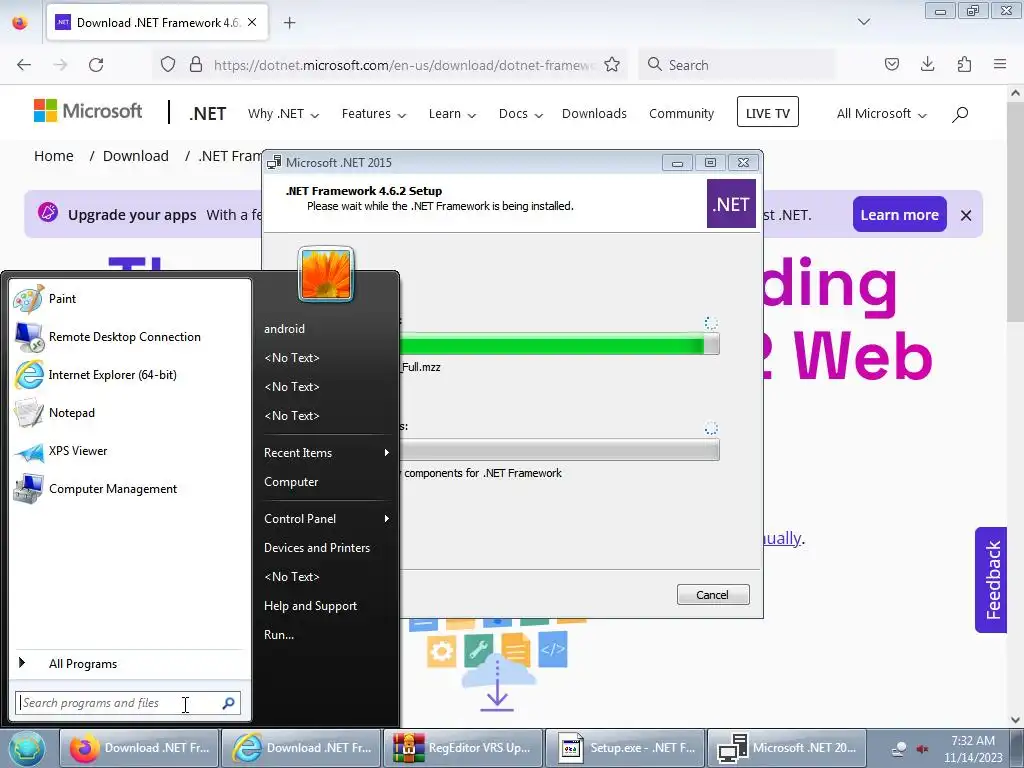Open Notepad from the Start menu
This screenshot has width=1024, height=768.
coord(130,413)
